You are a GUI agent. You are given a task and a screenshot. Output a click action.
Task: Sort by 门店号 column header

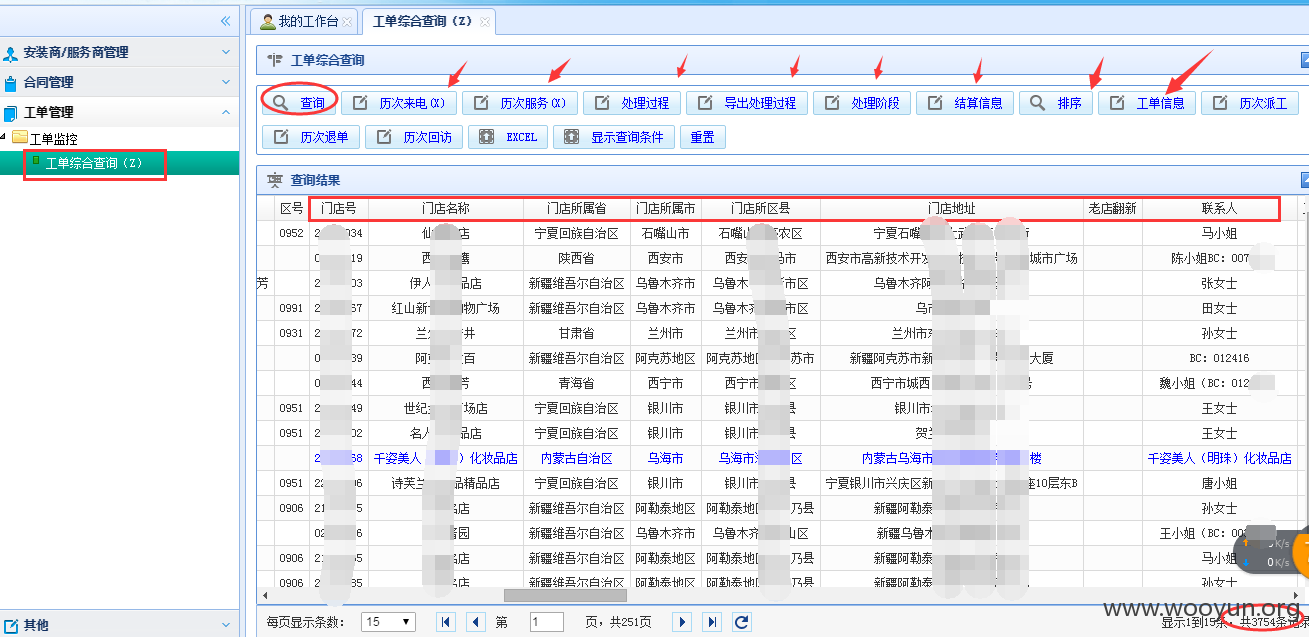coord(339,209)
